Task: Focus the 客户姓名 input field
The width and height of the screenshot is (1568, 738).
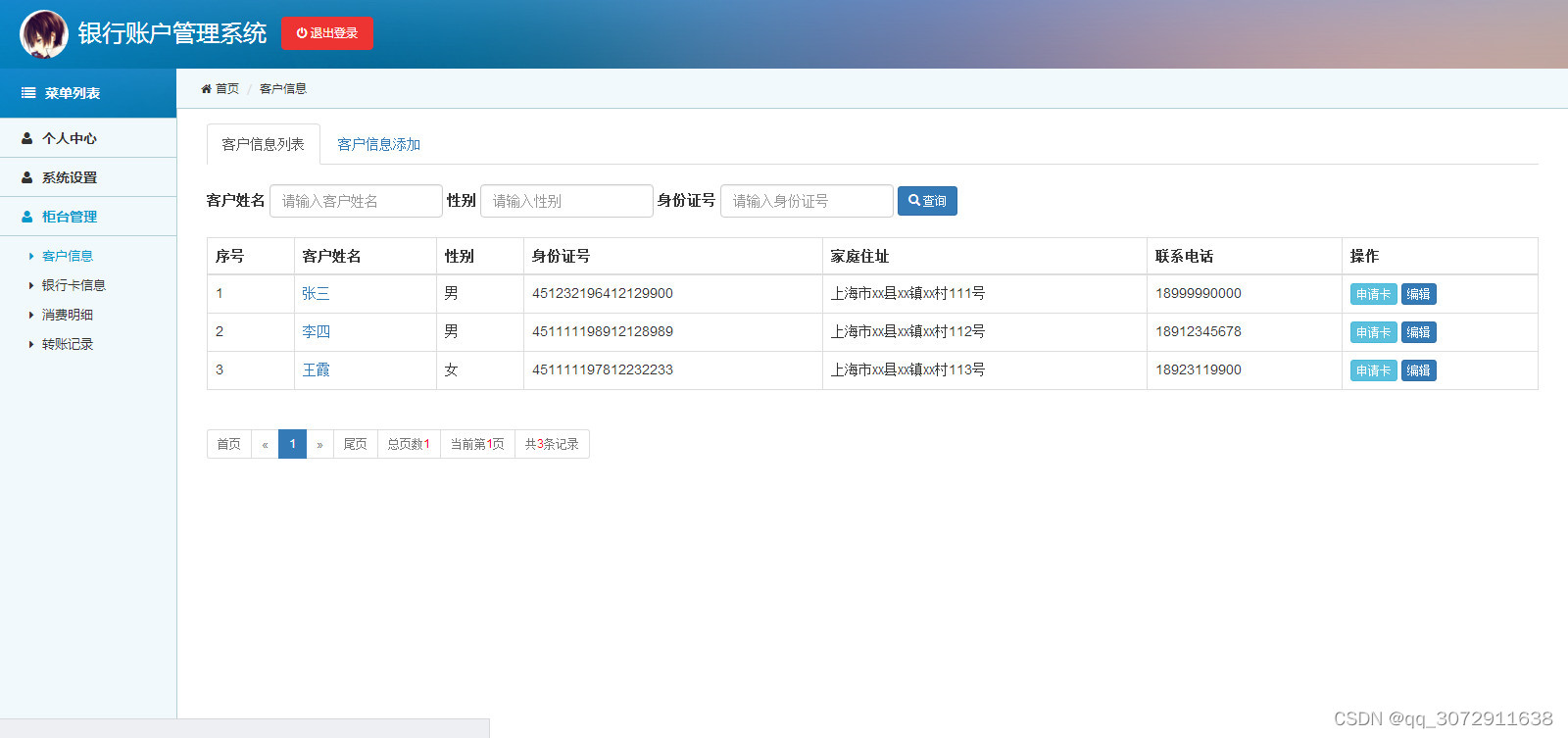Action: [x=356, y=201]
